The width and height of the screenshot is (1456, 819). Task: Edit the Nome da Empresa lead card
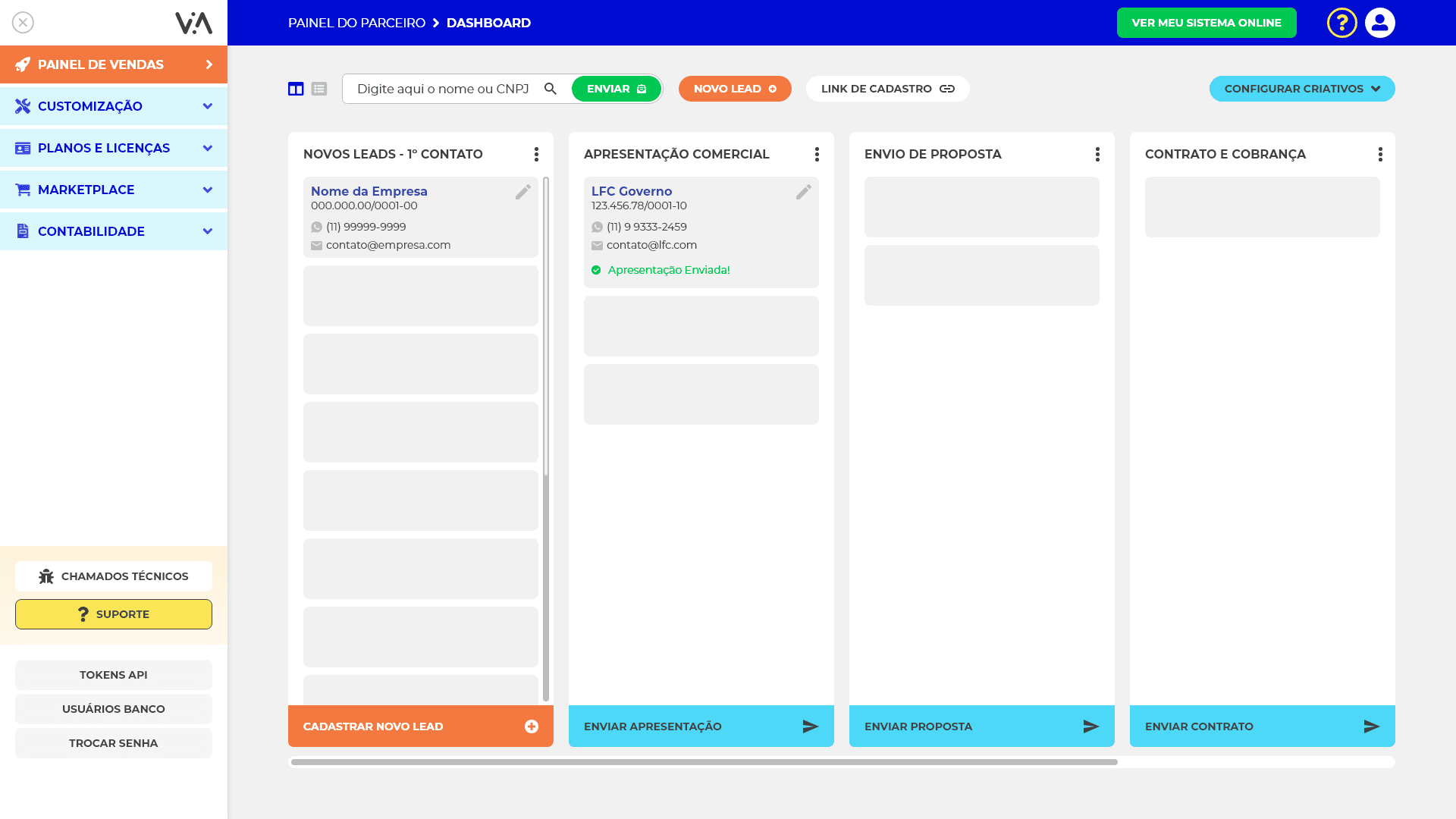[x=523, y=193]
